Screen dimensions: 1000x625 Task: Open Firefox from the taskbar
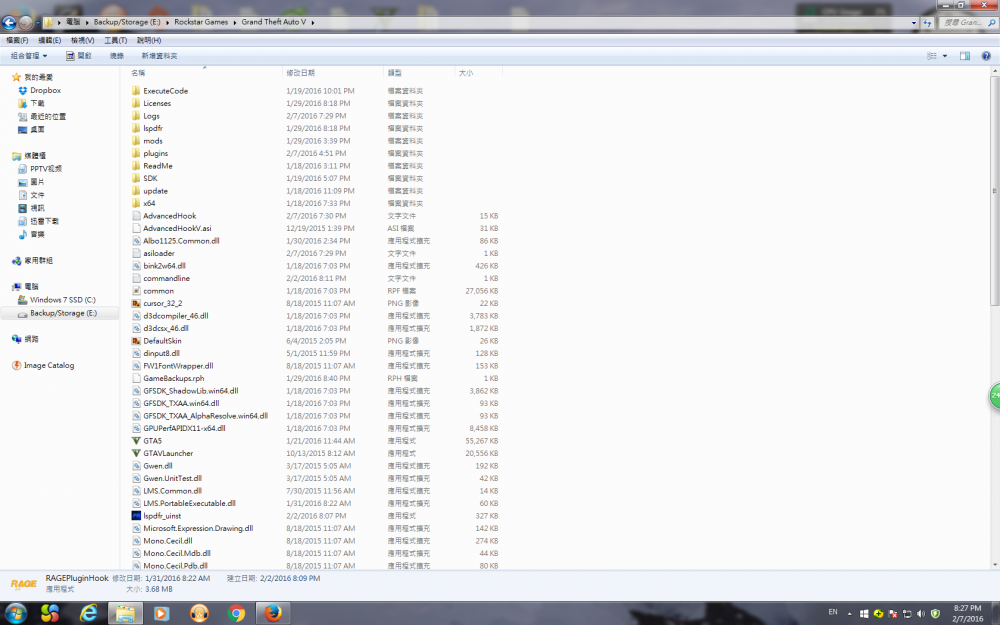tap(273, 614)
